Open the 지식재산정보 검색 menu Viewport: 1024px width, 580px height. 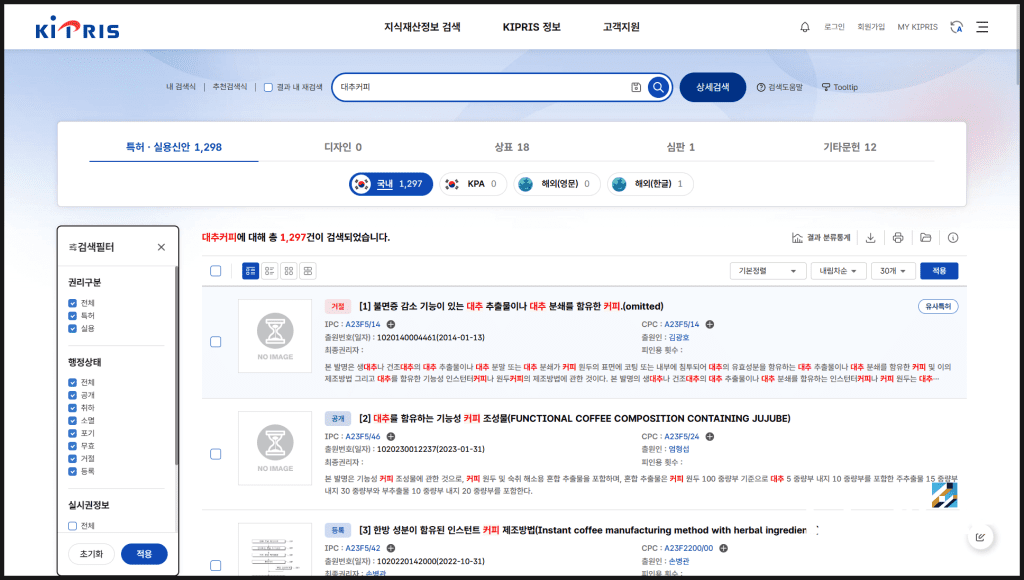coord(422,27)
